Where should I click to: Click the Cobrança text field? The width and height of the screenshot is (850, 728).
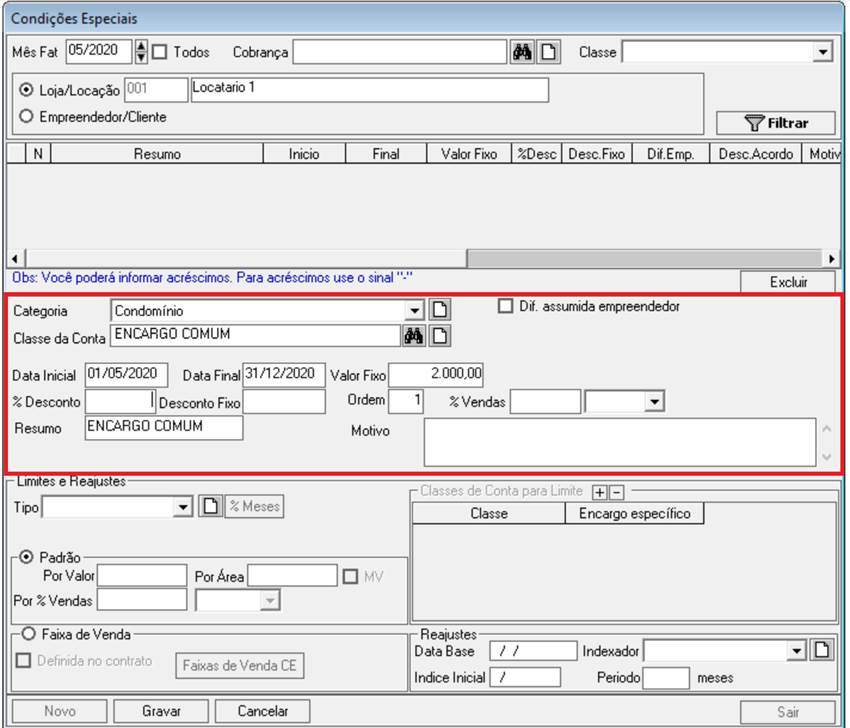(x=400, y=52)
